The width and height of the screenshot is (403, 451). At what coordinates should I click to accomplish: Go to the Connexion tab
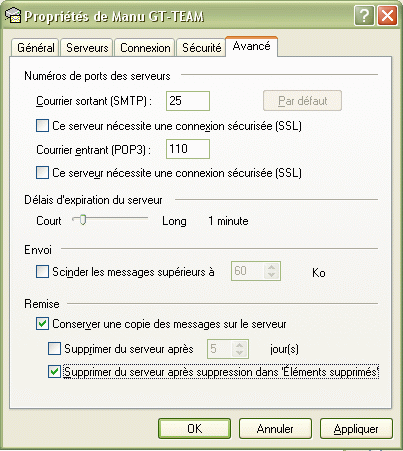[x=145, y=48]
